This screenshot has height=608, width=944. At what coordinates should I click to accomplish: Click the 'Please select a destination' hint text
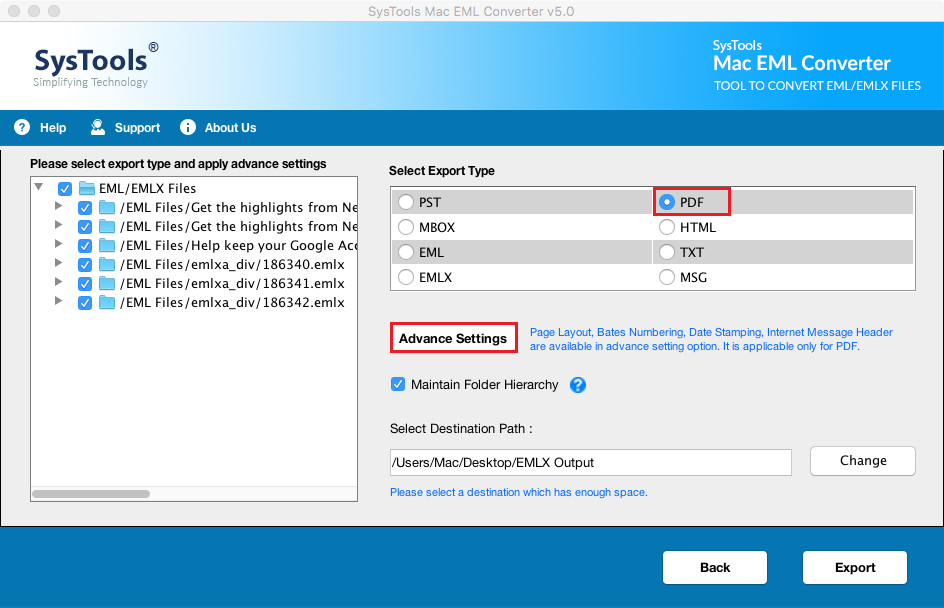tap(519, 492)
